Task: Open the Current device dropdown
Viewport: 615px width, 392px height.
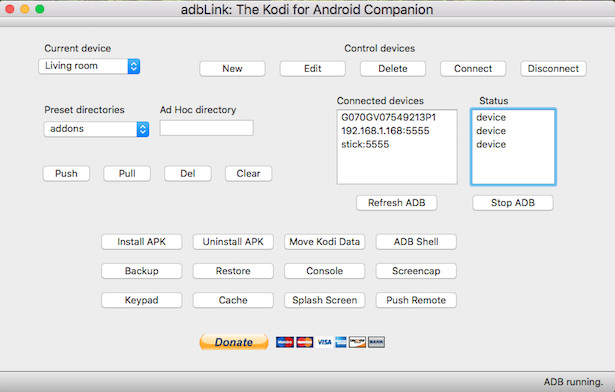Action: point(89,66)
